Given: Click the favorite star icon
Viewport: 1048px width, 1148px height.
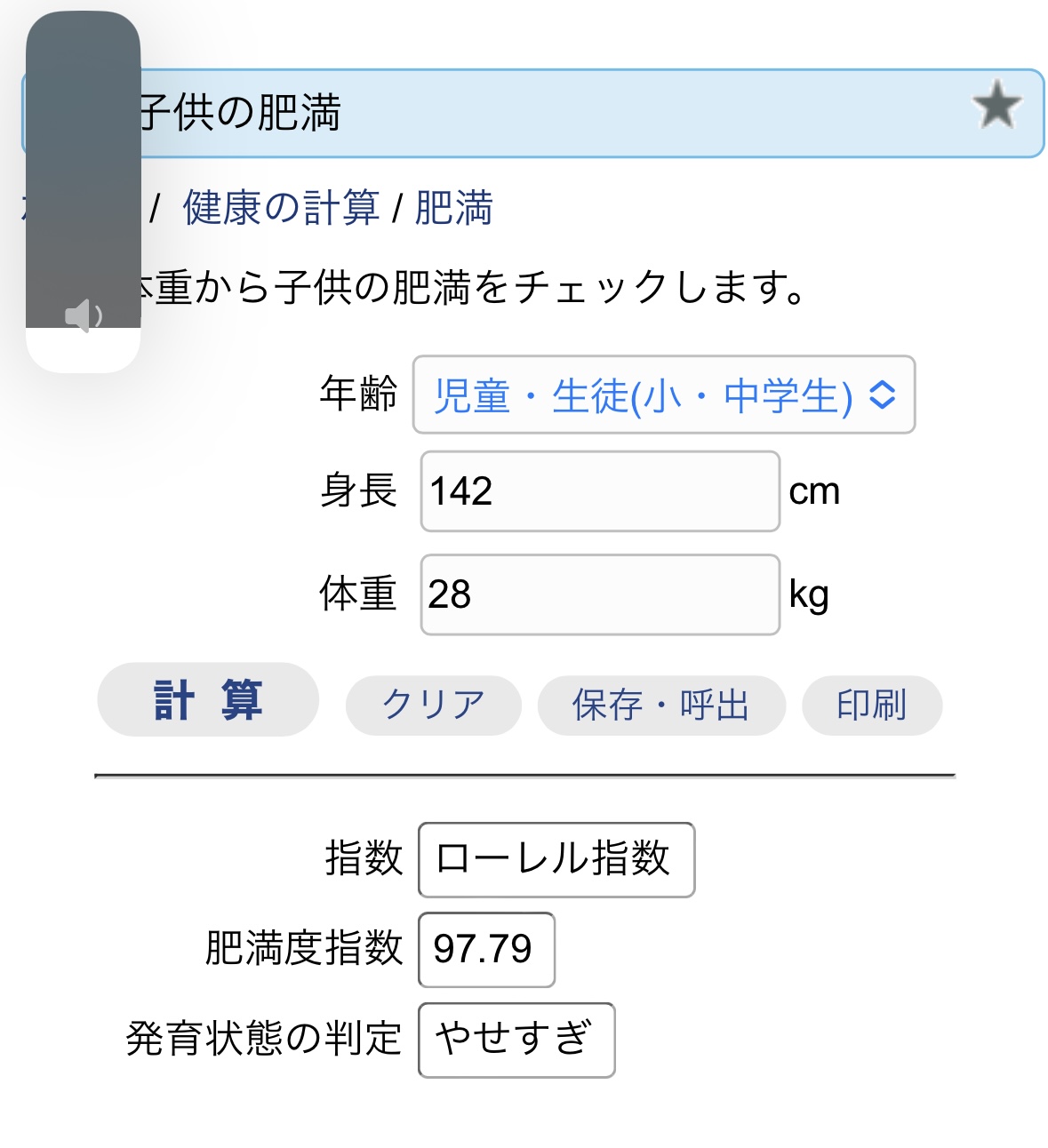Looking at the screenshot, I should 996,105.
